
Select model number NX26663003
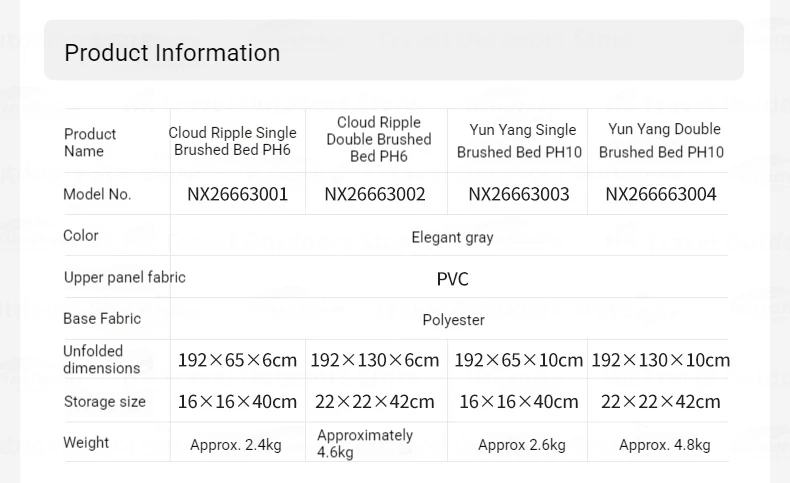click(x=518, y=194)
